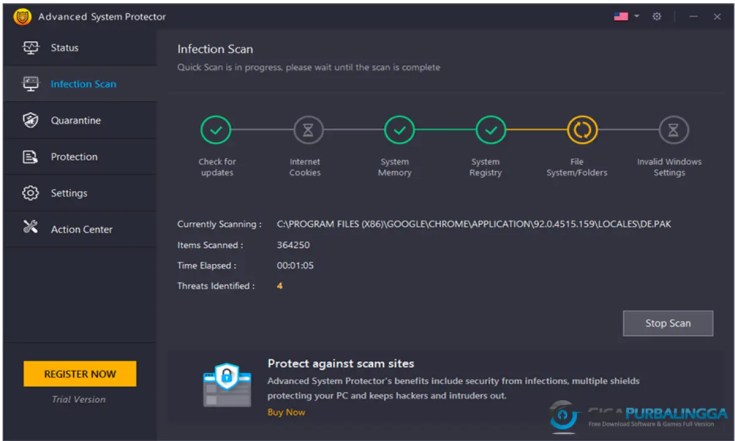Click the US flag language icon
The width and height of the screenshot is (735, 441).
click(621, 16)
